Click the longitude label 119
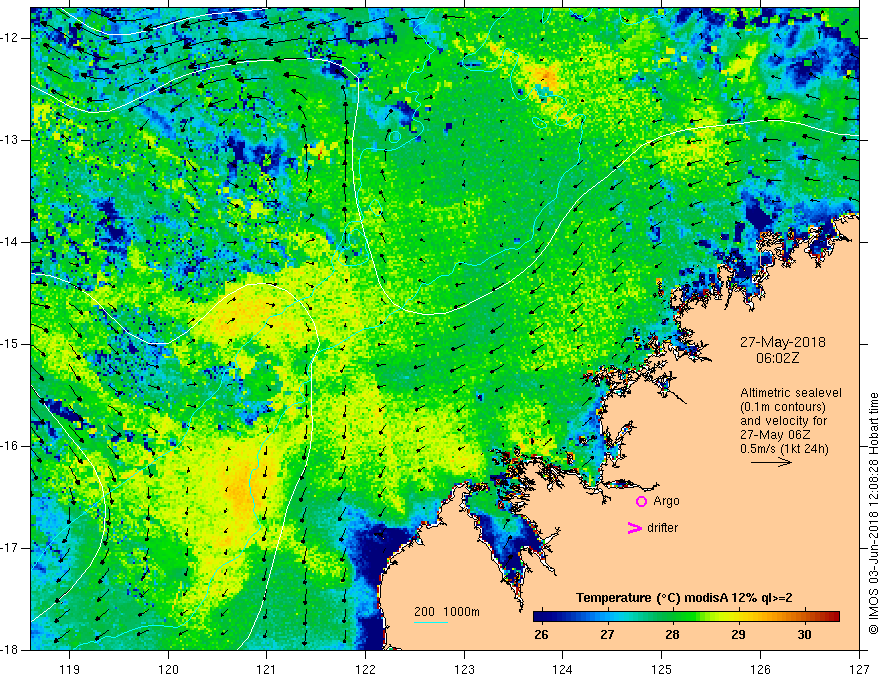Viewport: 880px width, 680px height. pyautogui.click(x=70, y=669)
